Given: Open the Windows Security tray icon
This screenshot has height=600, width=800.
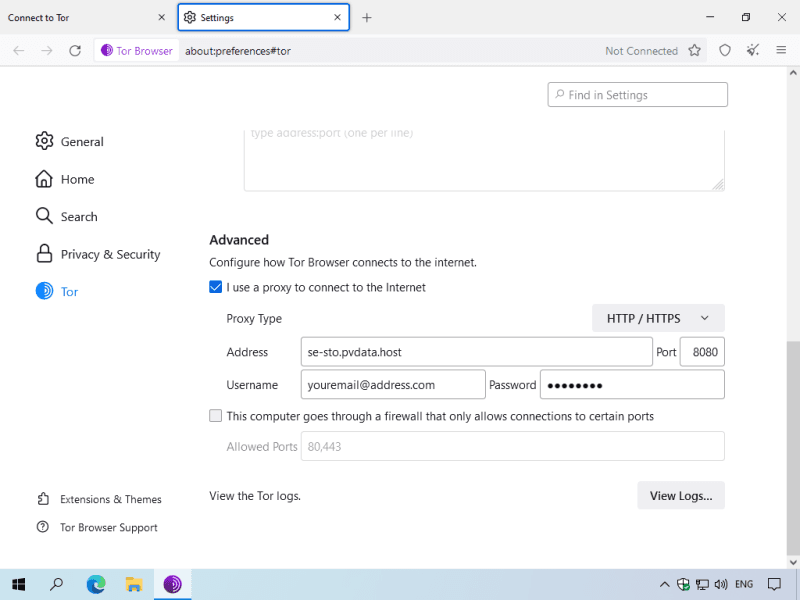Looking at the screenshot, I should 683,584.
